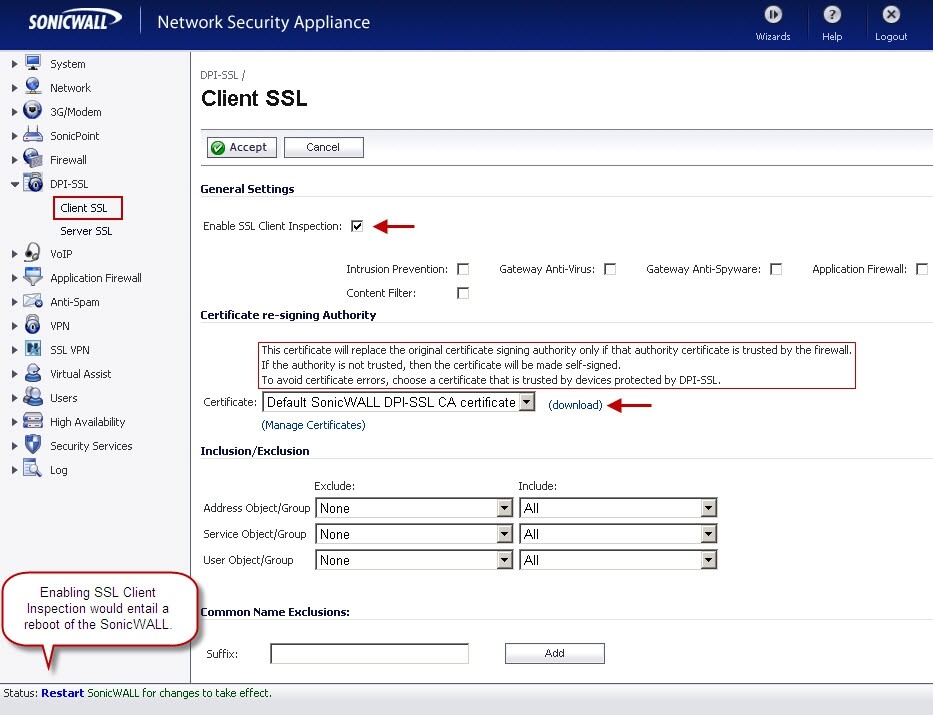Screen dimensions: 933x715
Task: Click the Help icon
Action: pyautogui.click(x=831, y=22)
